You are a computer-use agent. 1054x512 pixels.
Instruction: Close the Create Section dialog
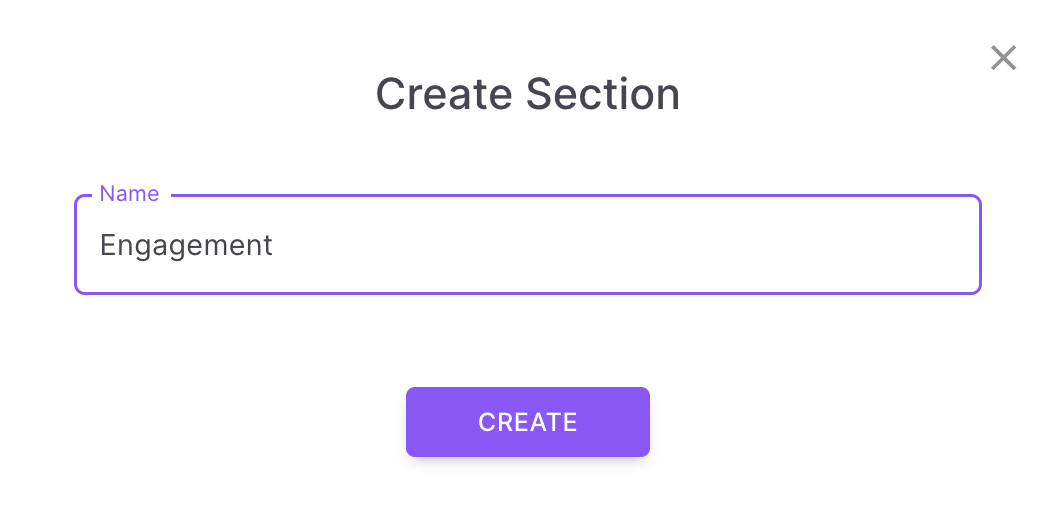1003,58
